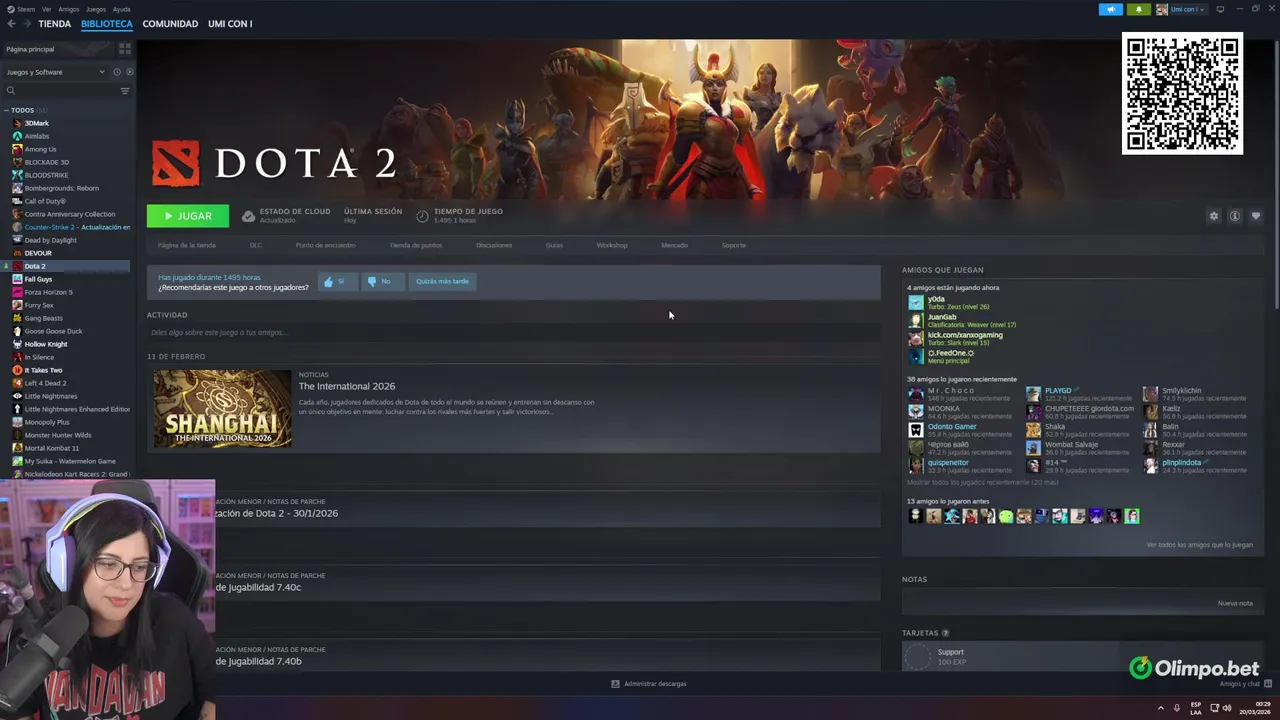
Task: Click Quizás más tarde button
Action: point(442,282)
